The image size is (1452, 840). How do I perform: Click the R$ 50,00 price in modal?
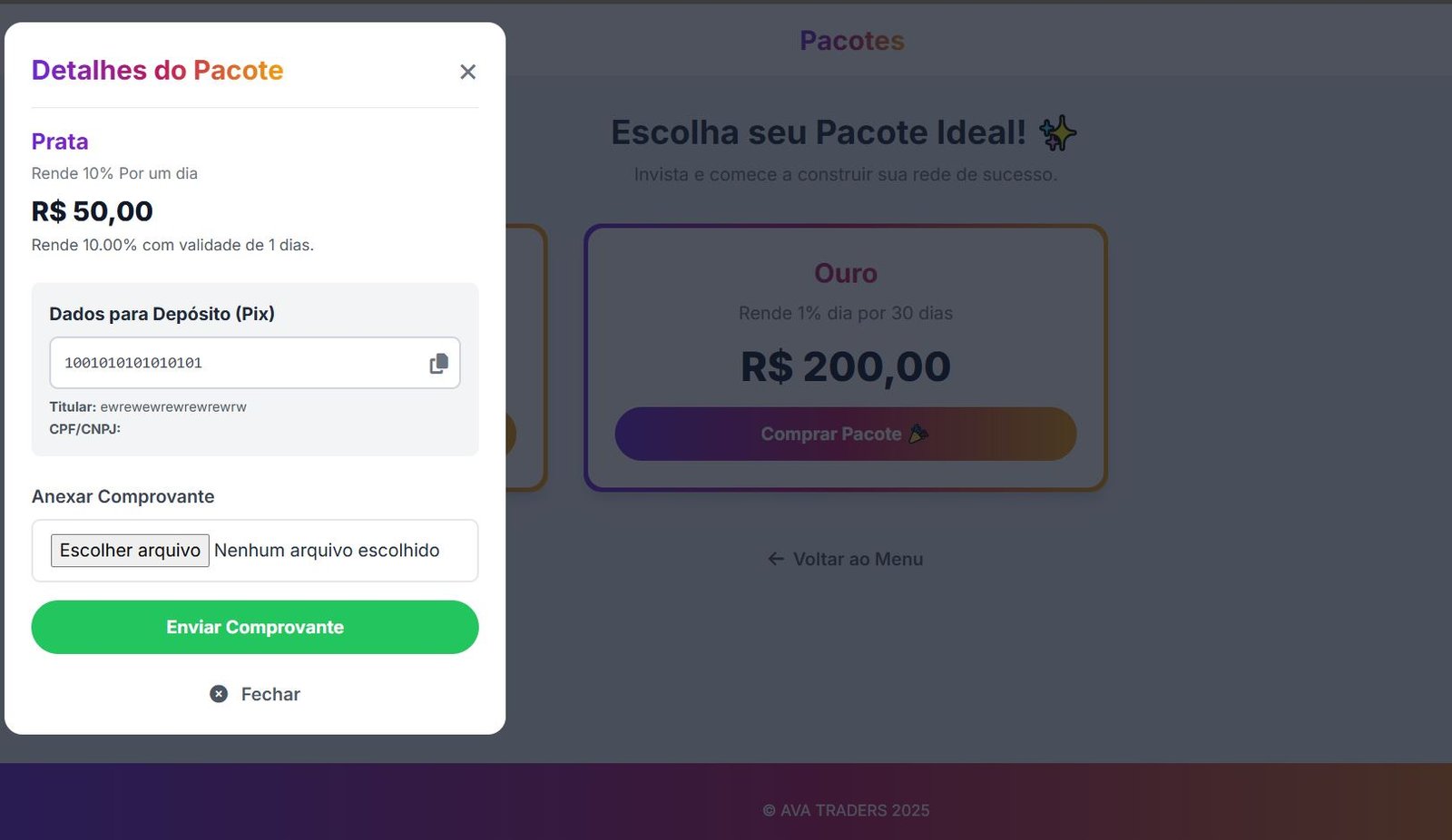click(92, 211)
